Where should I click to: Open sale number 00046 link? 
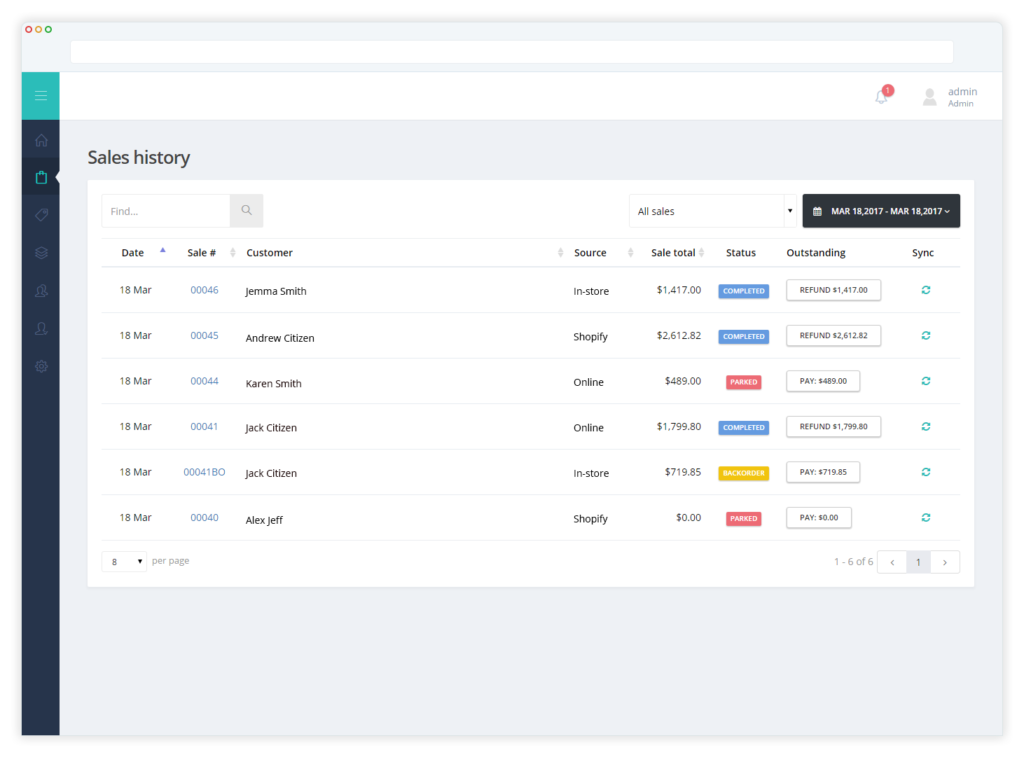point(204,290)
